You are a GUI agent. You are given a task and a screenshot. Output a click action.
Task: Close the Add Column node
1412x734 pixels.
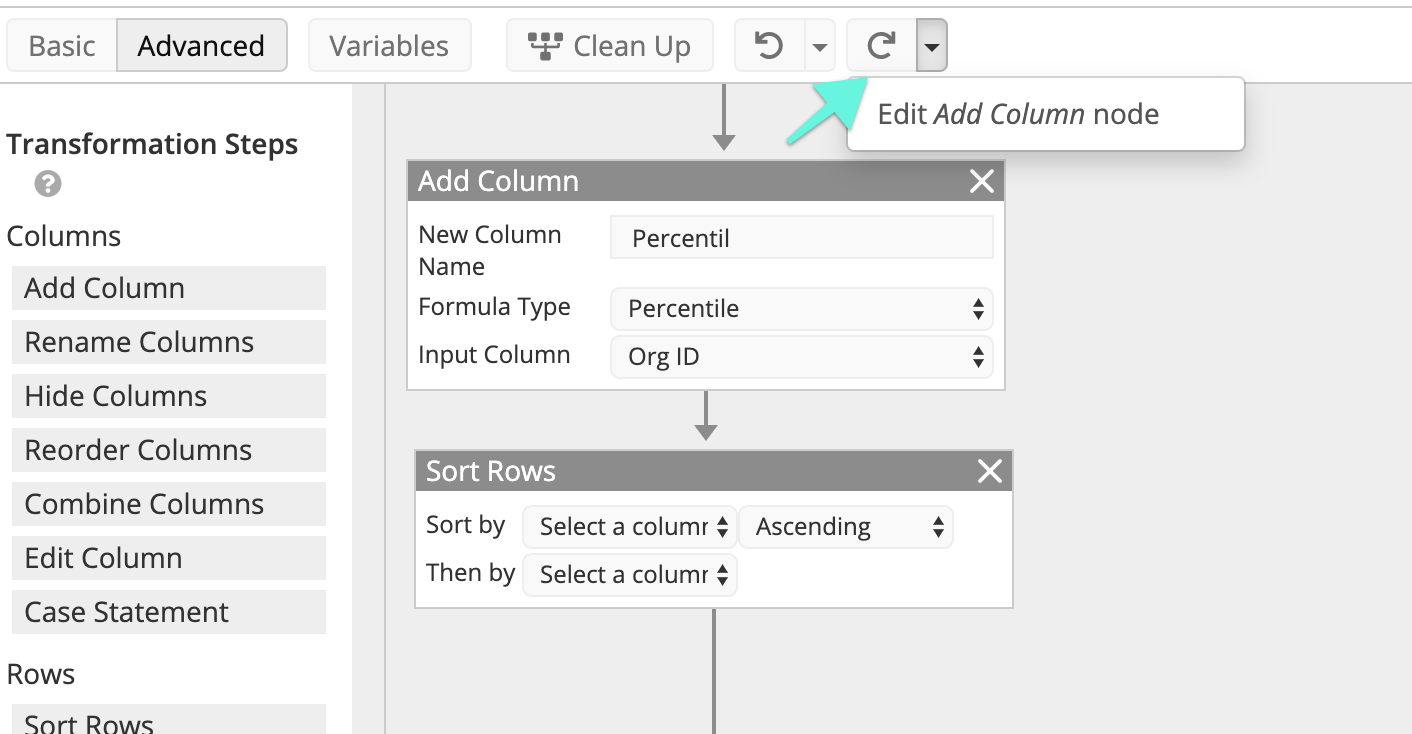click(x=982, y=181)
